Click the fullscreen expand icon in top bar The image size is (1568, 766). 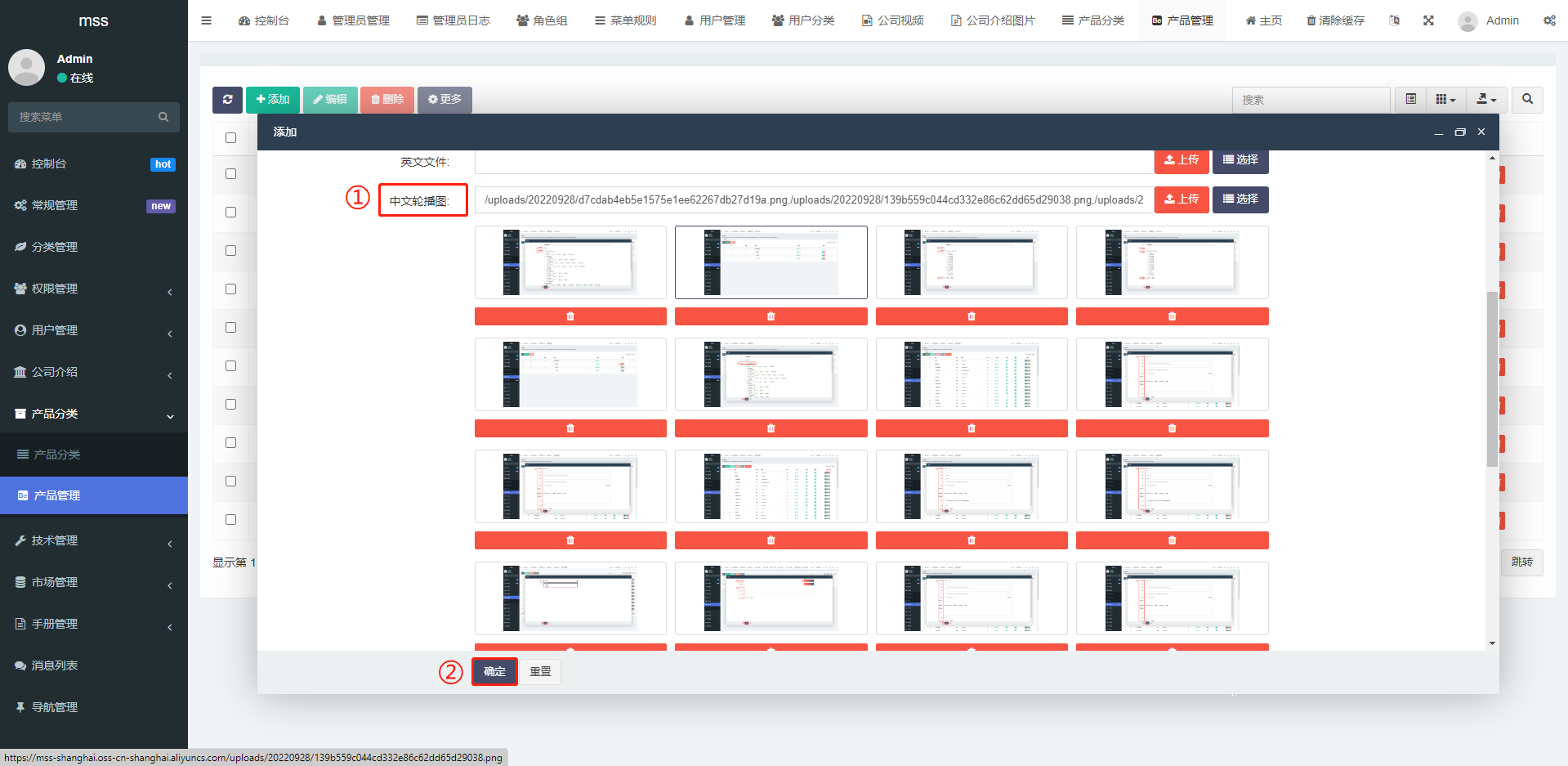pos(1428,20)
